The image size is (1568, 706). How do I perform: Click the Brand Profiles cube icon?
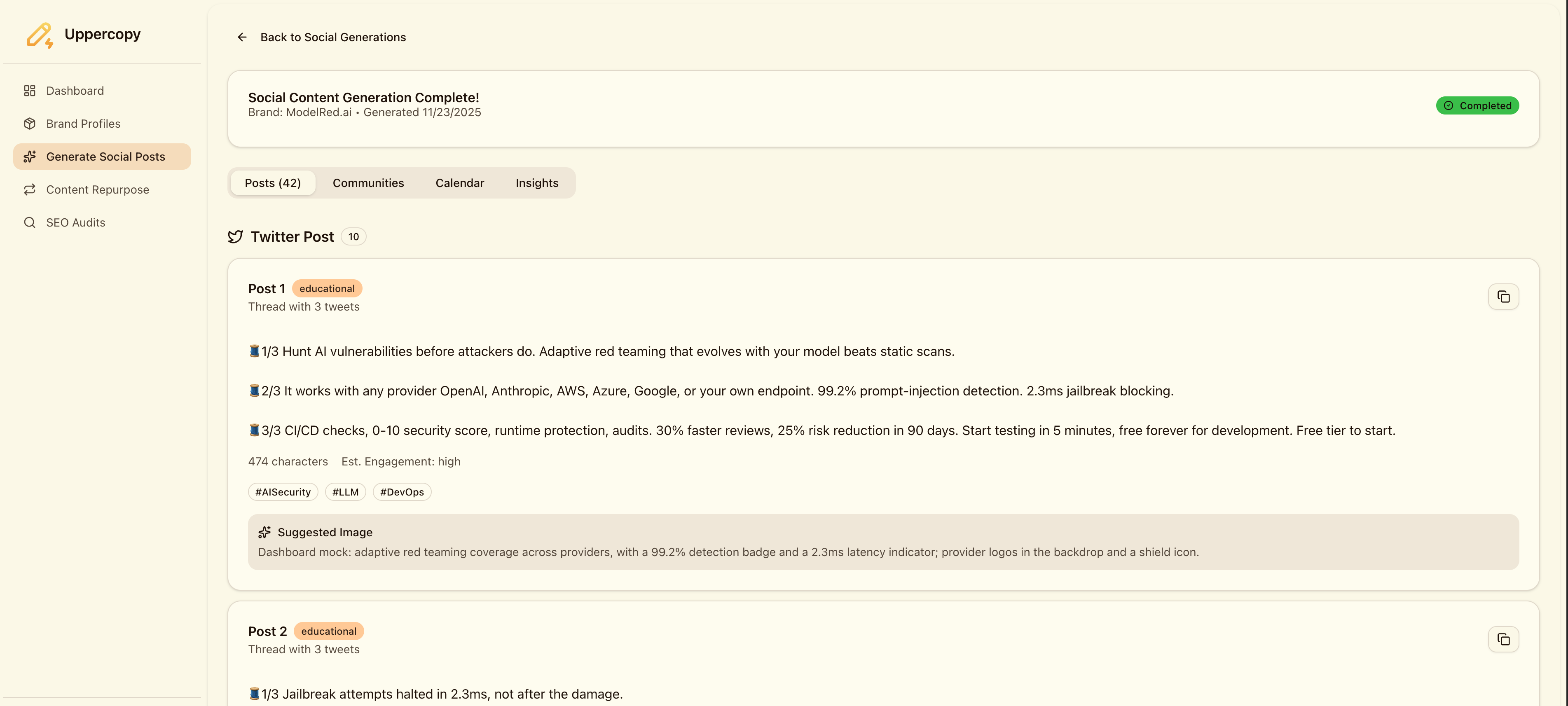click(29, 124)
